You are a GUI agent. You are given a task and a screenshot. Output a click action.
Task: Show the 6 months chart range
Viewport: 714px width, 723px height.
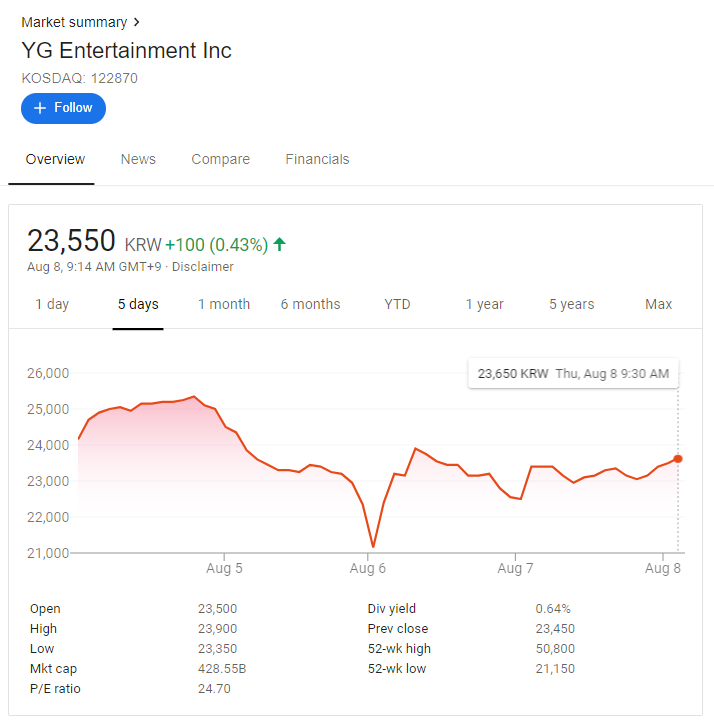point(310,304)
